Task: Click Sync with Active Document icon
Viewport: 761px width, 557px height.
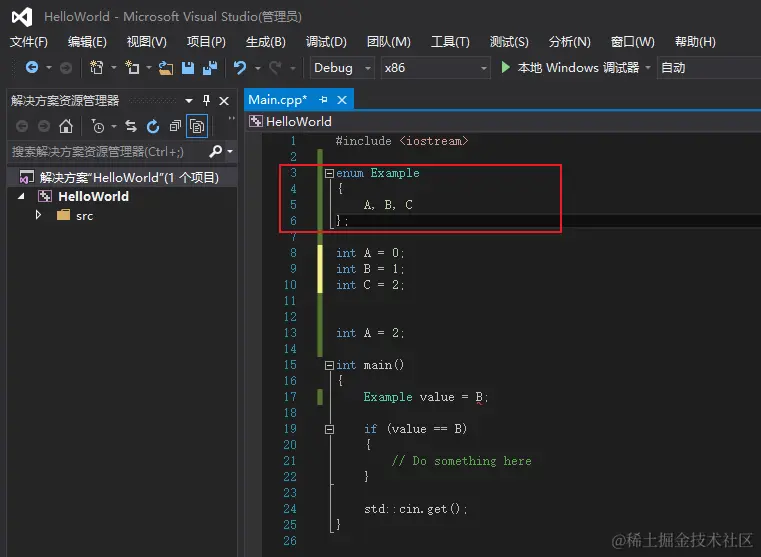Action: click(x=131, y=126)
